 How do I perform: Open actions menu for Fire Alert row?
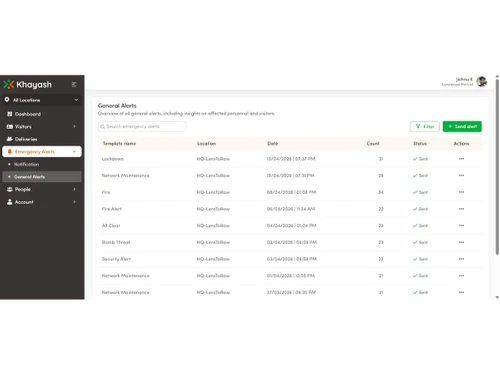(x=461, y=209)
